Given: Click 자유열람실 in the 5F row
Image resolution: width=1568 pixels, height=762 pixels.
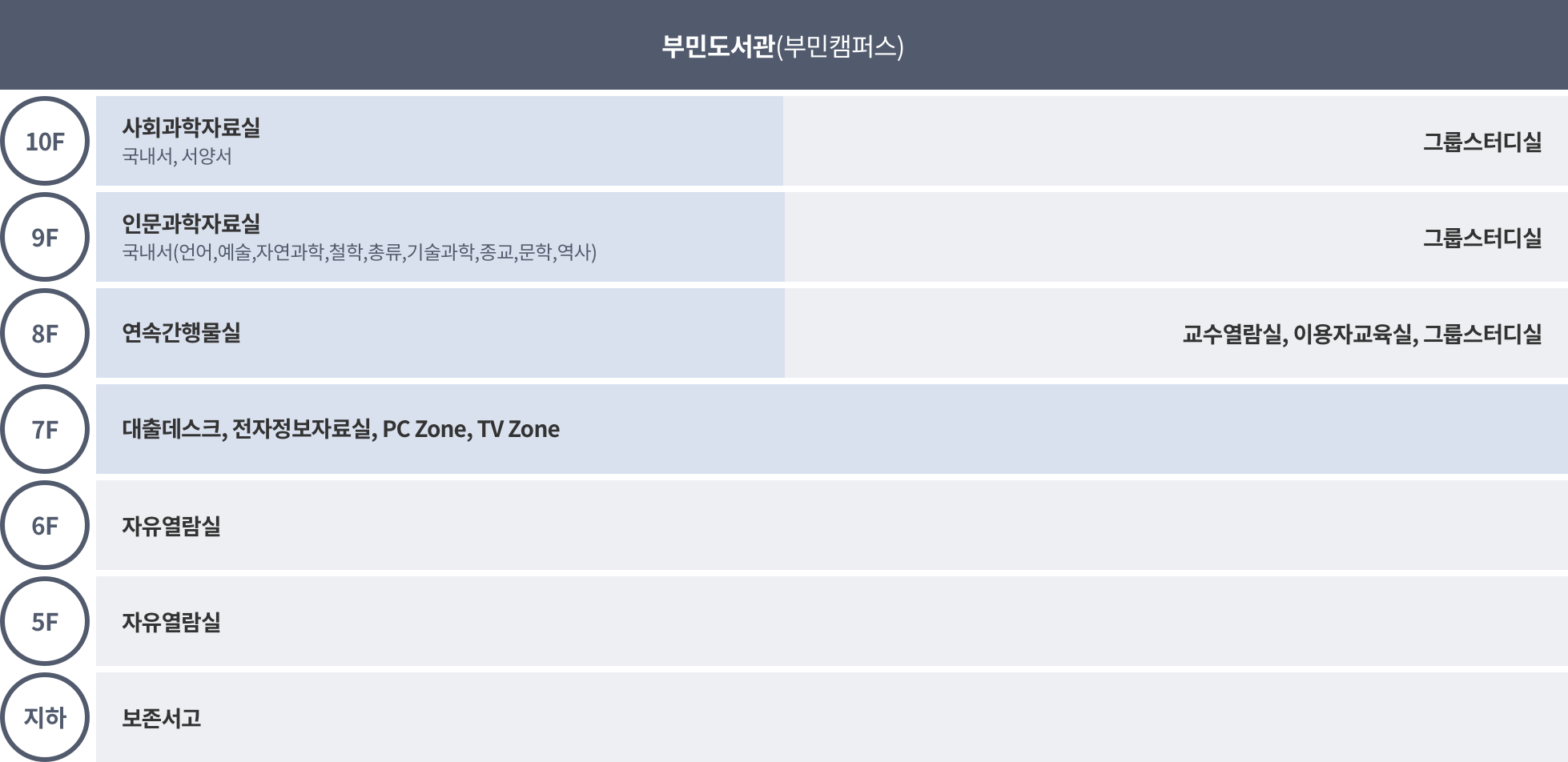Looking at the screenshot, I should tap(171, 622).
